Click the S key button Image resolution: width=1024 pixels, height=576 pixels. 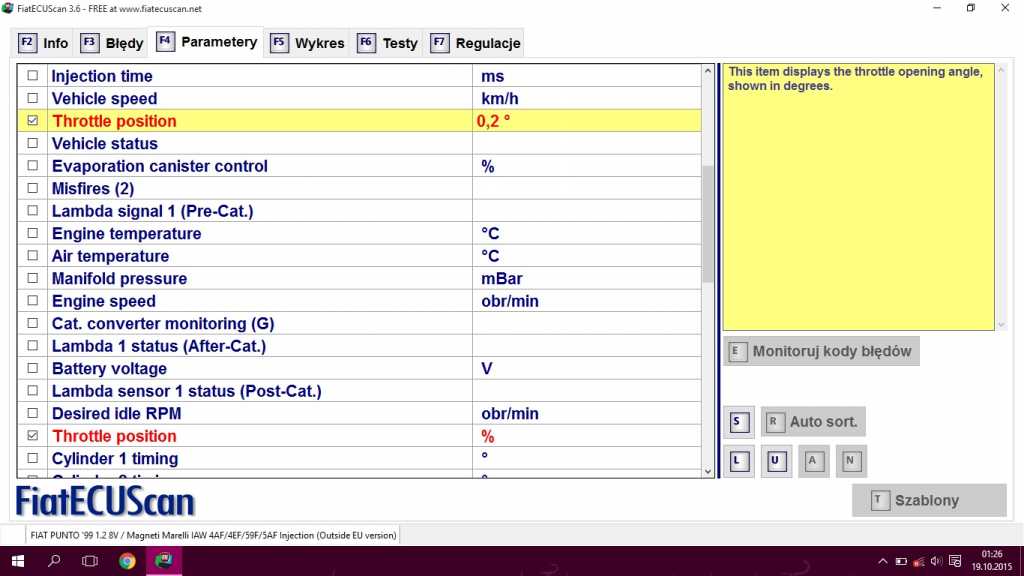(737, 422)
